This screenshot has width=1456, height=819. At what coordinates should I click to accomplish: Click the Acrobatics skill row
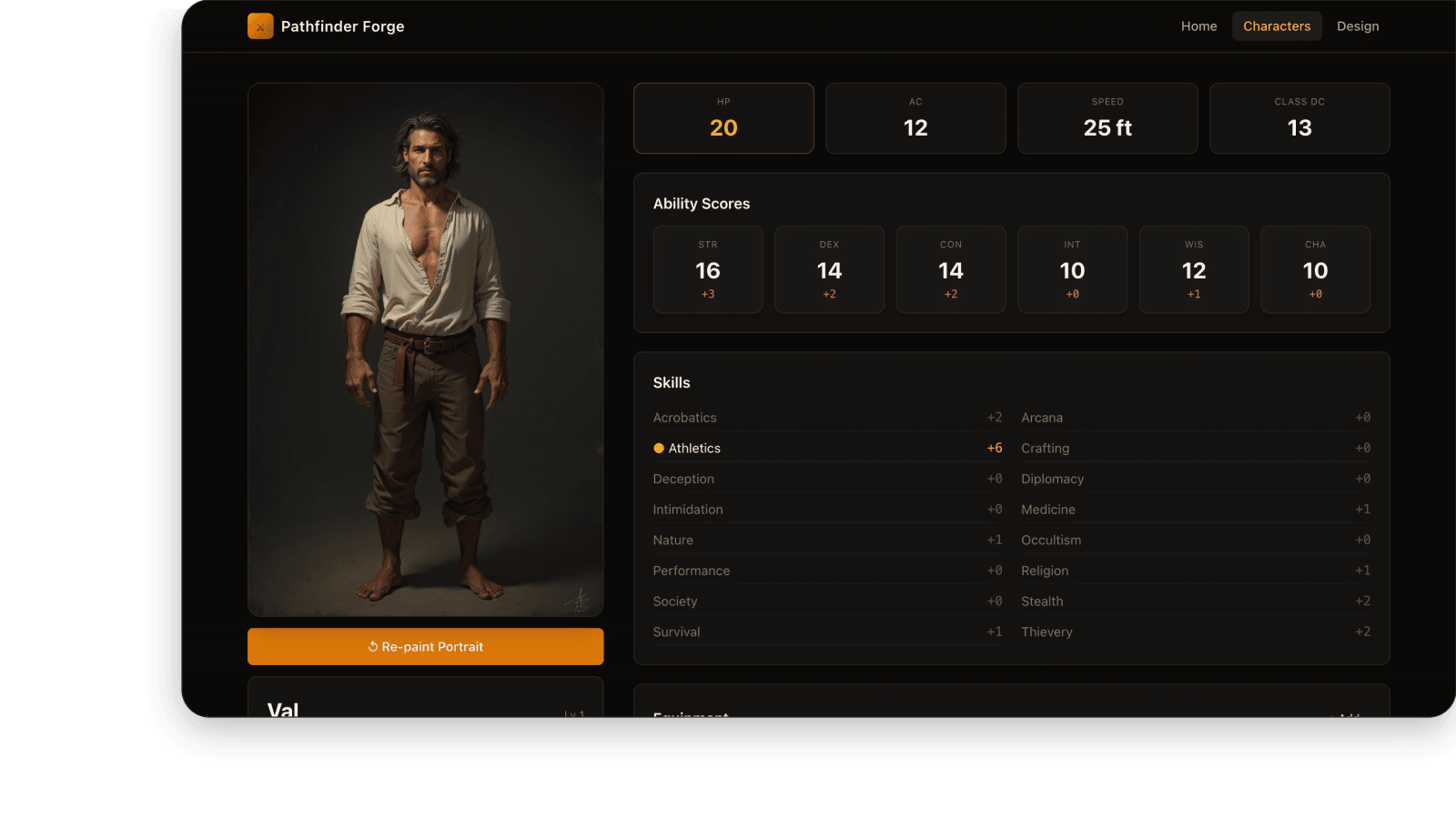pyautogui.click(x=827, y=418)
